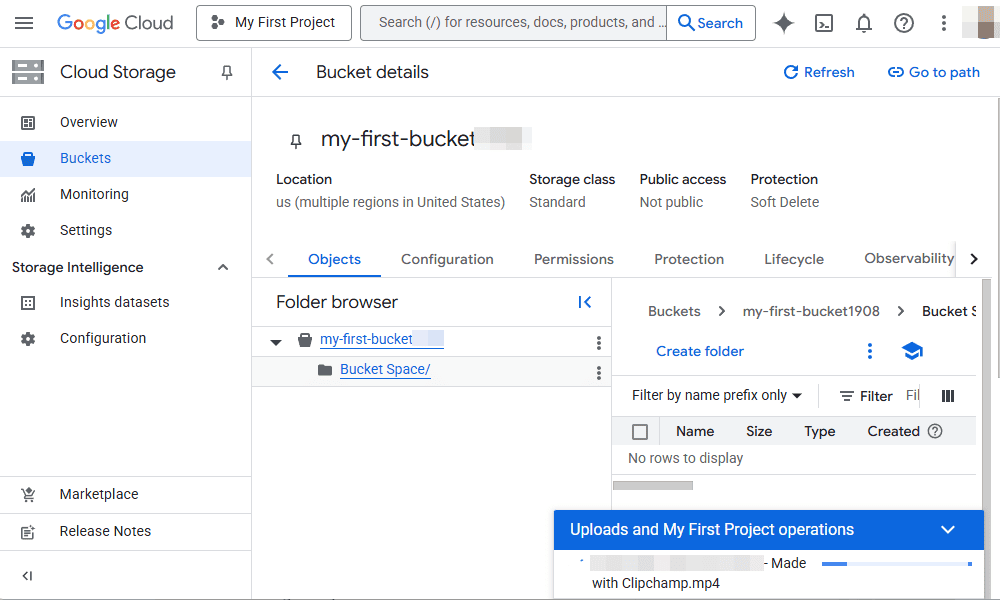Collapse the left navigation sidebar
Image resolution: width=1000 pixels, height=600 pixels.
(27, 576)
